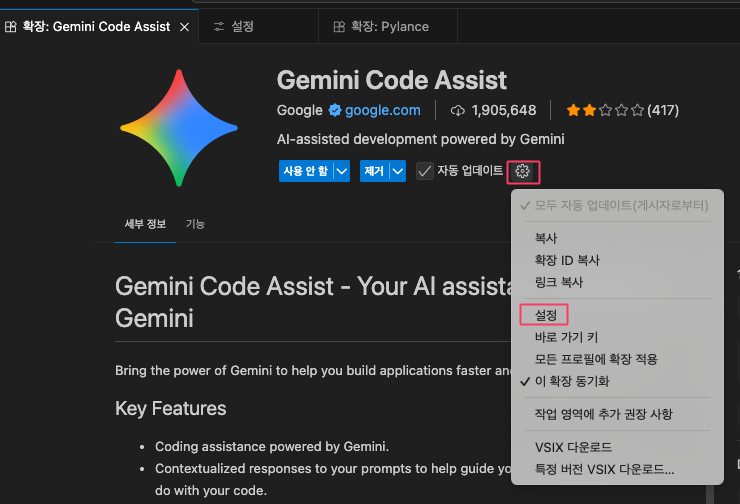This screenshot has height=504, width=740.
Task: Open the extension manage gear icon
Action: 522,171
